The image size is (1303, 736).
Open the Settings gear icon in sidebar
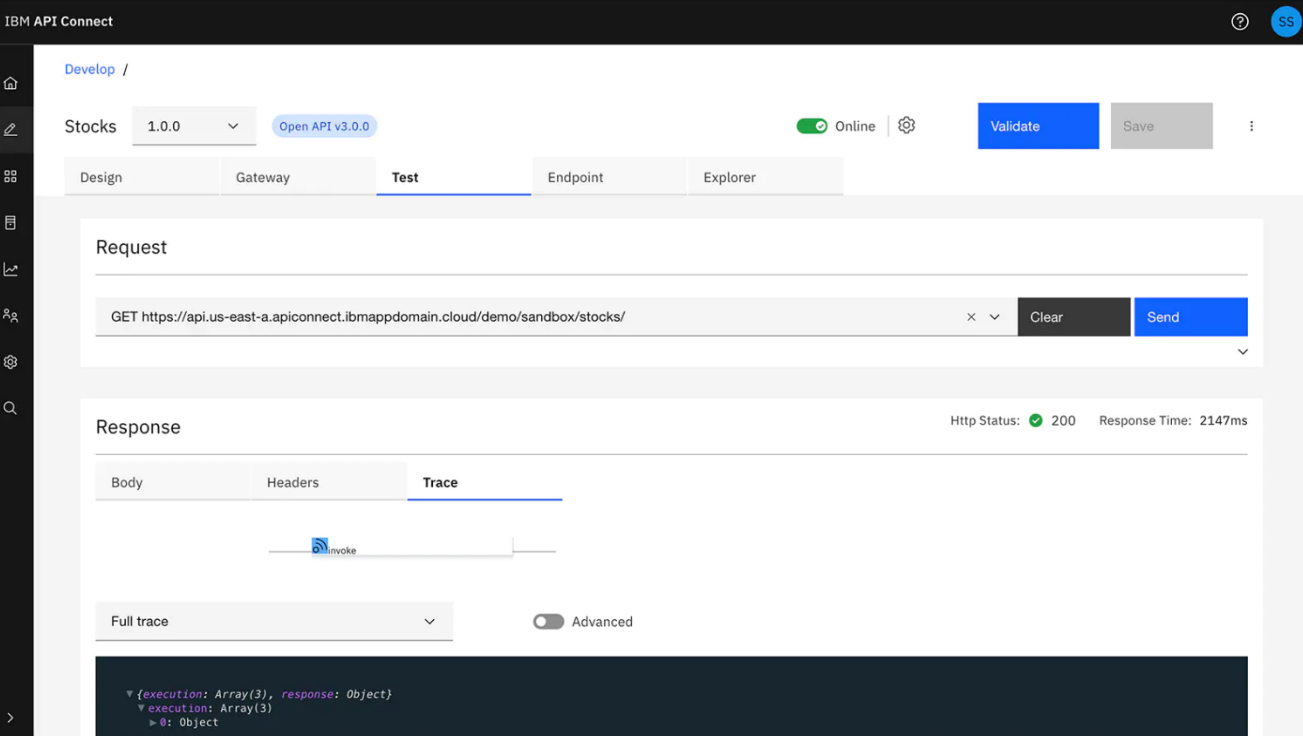11,362
